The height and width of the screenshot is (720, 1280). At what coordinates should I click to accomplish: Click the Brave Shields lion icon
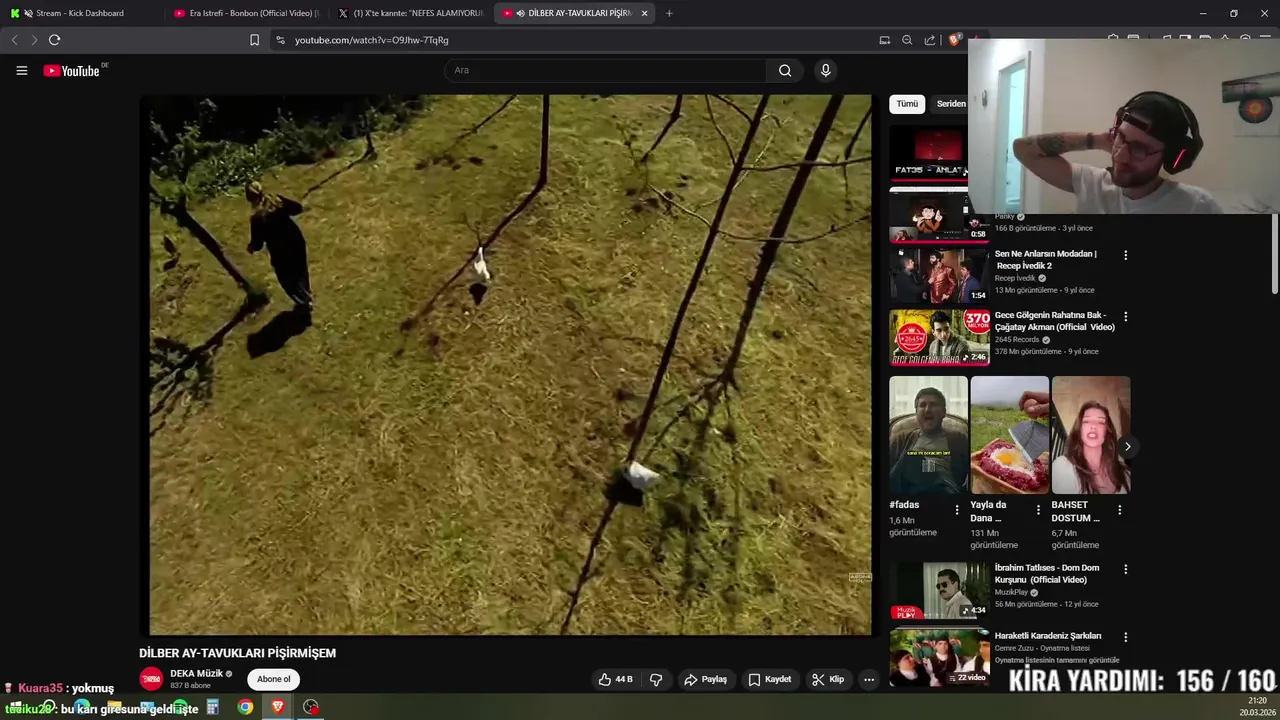click(x=955, y=40)
